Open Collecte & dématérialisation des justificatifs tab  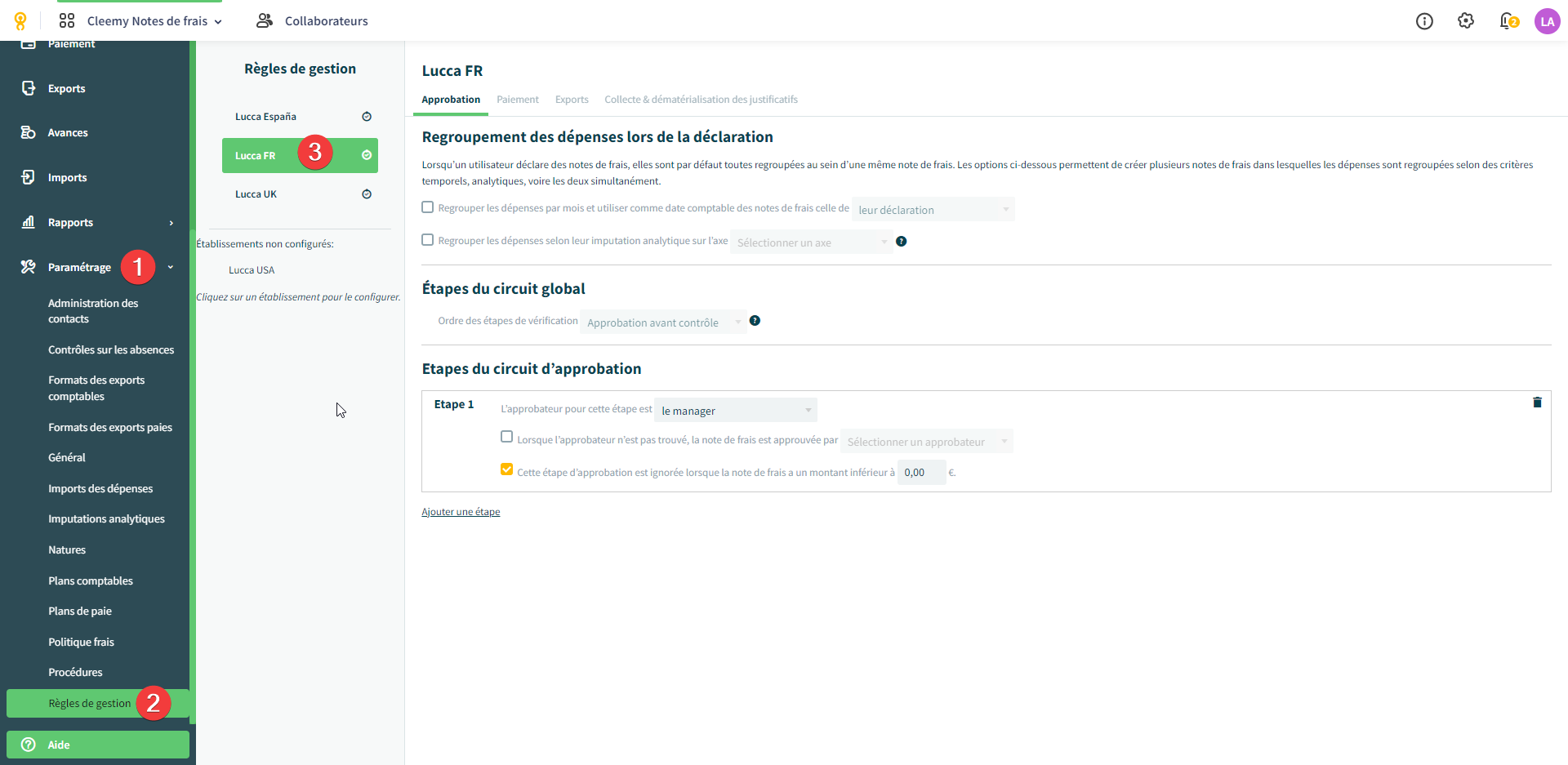tap(701, 100)
